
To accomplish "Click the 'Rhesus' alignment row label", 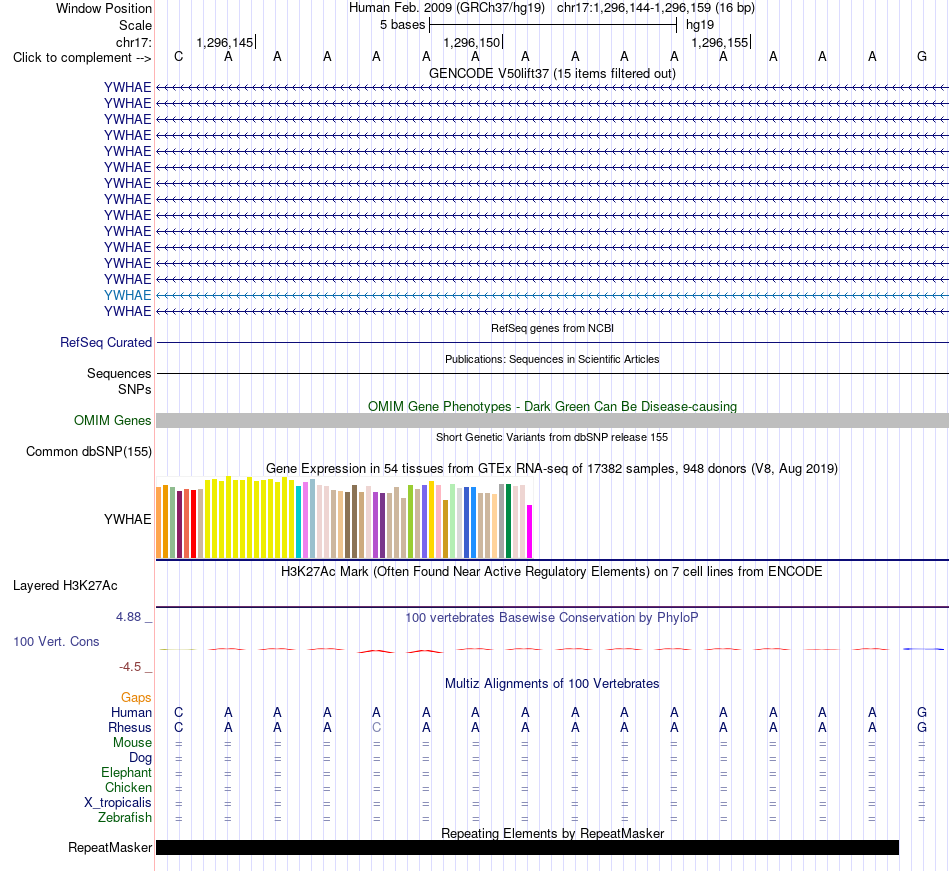I will point(130,727).
